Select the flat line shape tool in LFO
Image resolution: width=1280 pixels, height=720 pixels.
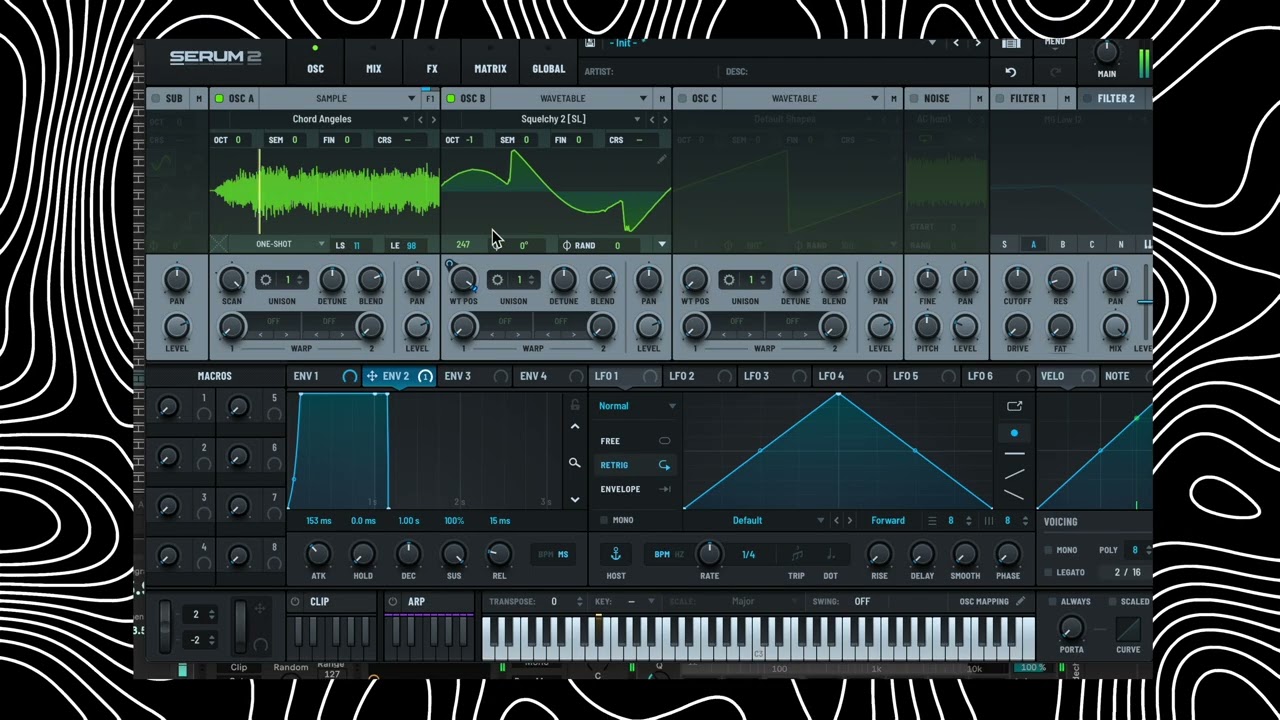tap(1014, 454)
